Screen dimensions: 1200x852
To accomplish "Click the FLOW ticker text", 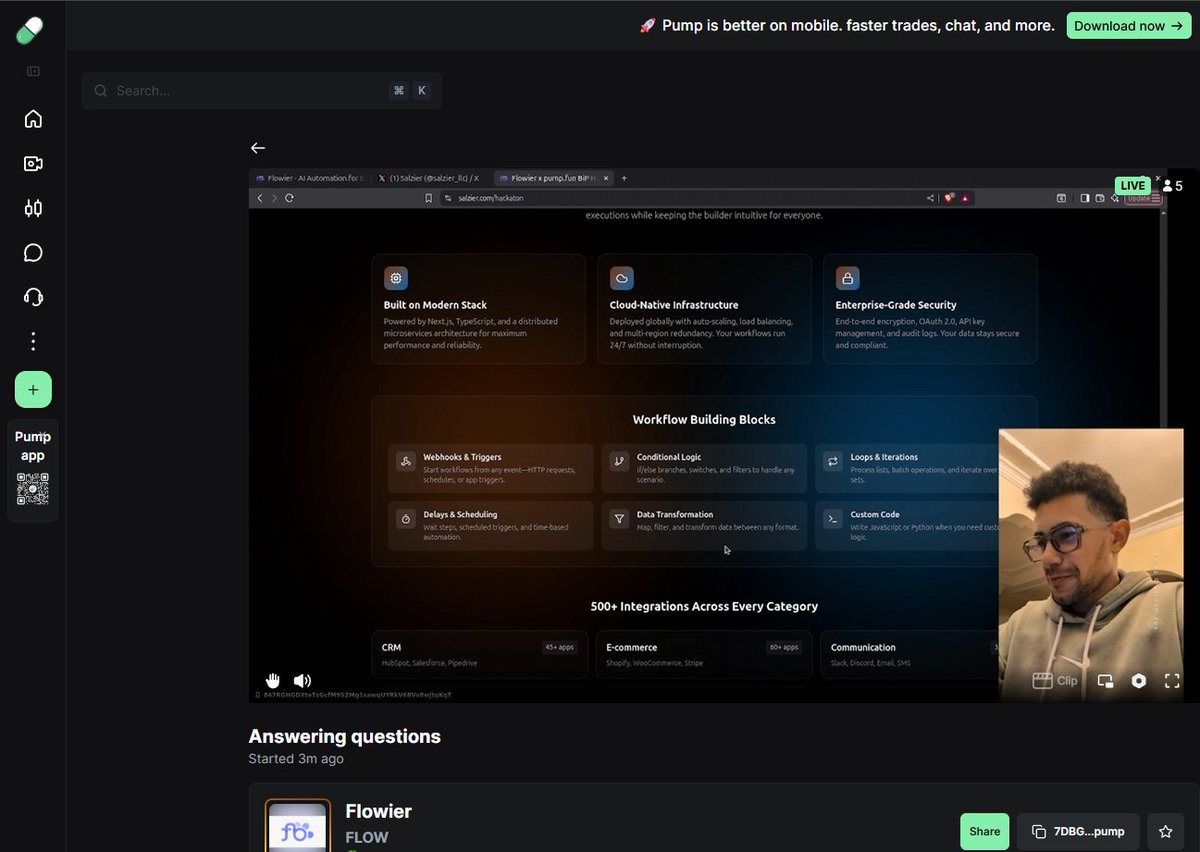I will pos(367,837).
